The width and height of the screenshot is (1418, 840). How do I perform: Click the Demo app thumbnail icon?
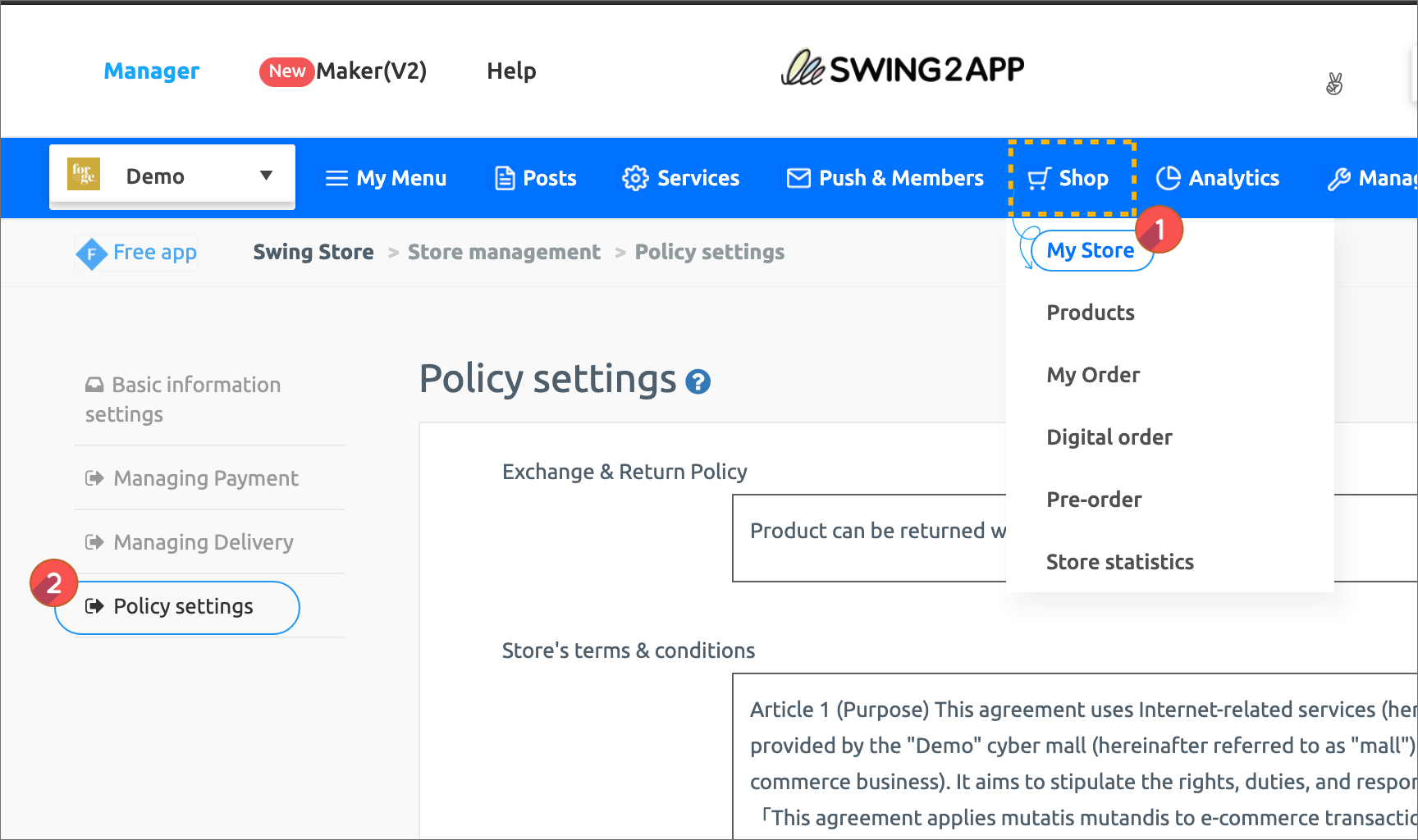(84, 175)
